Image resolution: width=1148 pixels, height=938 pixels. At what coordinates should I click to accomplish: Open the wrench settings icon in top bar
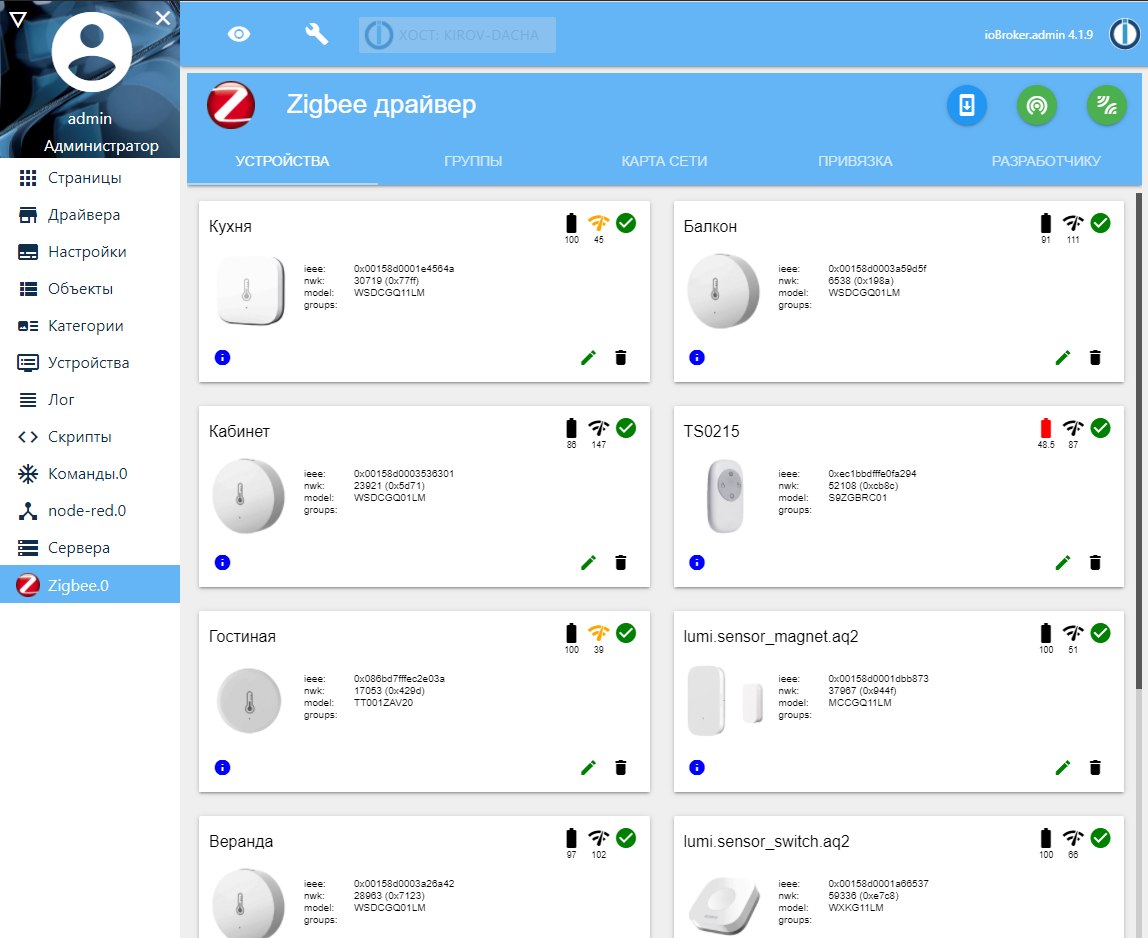coord(316,34)
